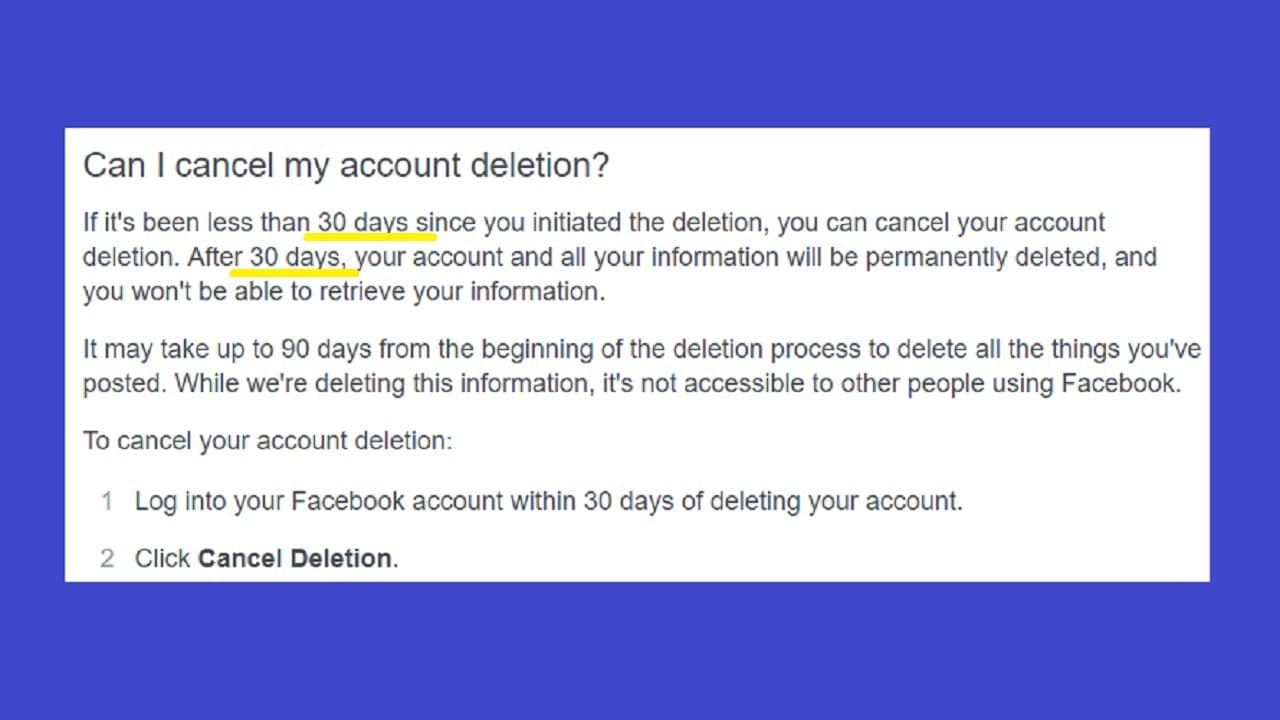Click the heading "Can I cancel my account deletion?"

click(345, 166)
